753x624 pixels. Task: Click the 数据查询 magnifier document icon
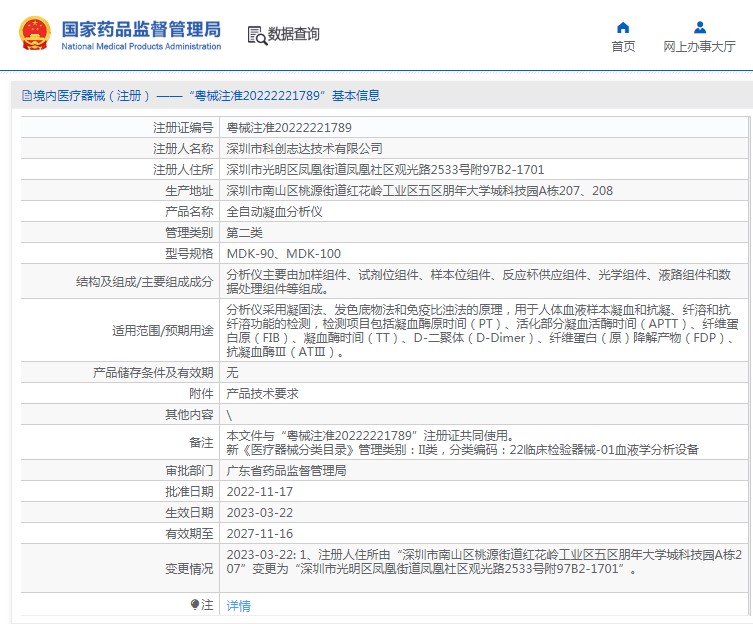coord(256,35)
